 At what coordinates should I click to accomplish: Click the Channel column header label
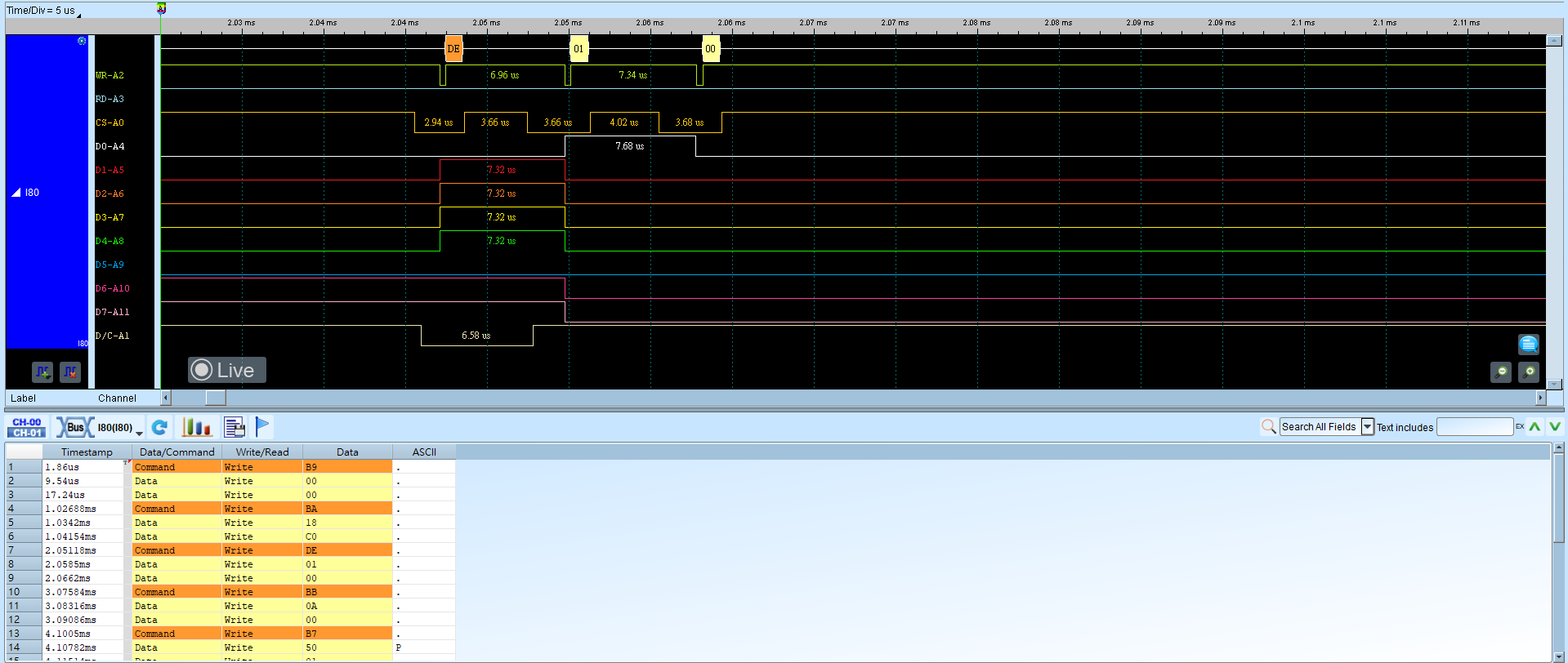[x=117, y=398]
